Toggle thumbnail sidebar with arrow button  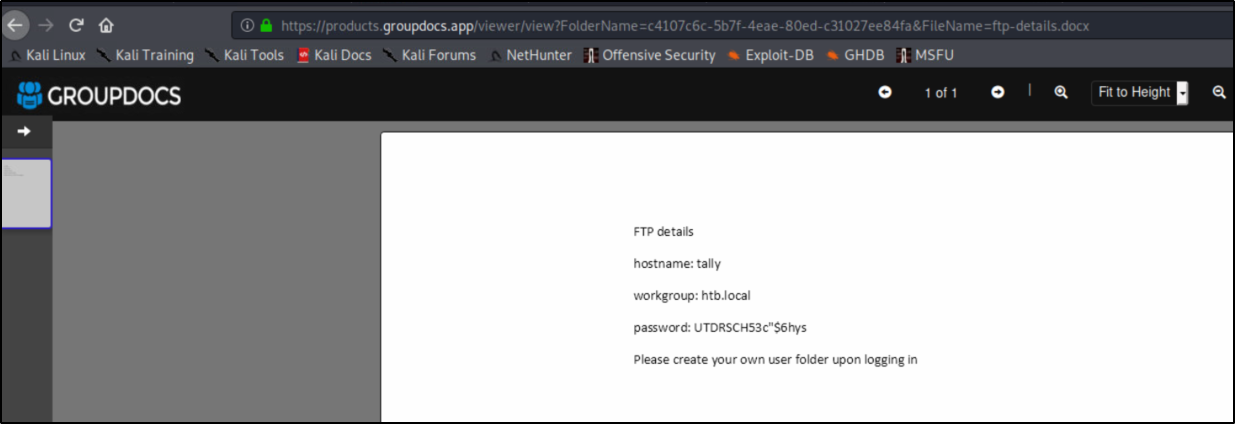click(25, 131)
